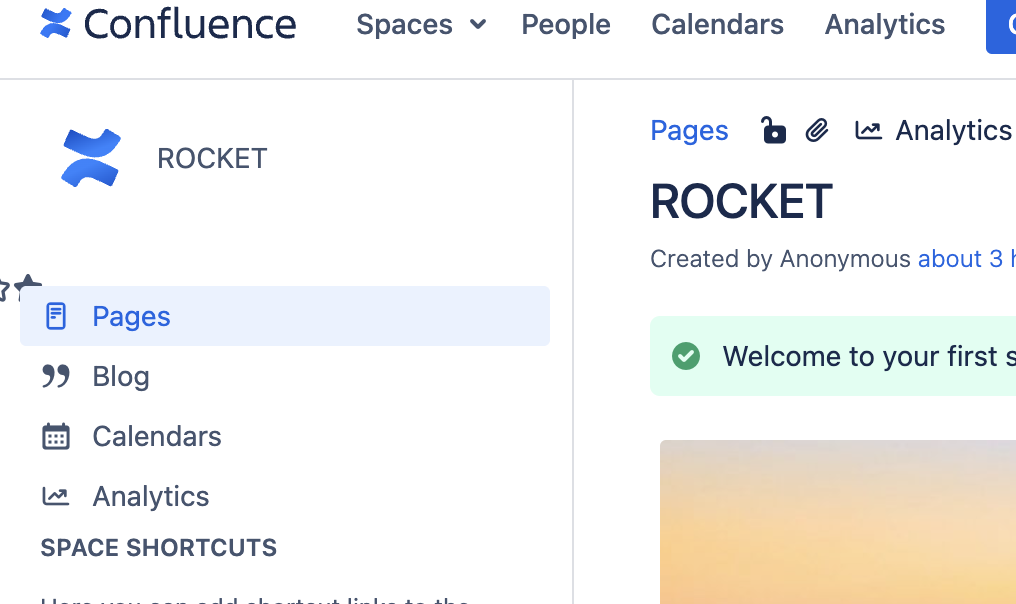Screen dimensions: 1016x604
Task: Open Blog in the sidebar
Action: tap(285, 377)
